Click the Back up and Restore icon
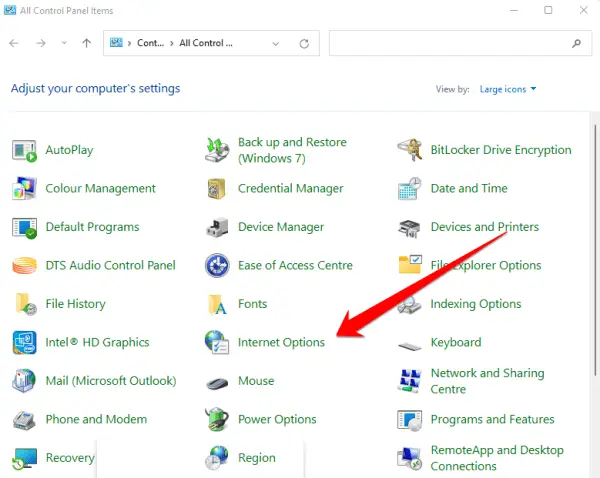The image size is (600, 478). point(217,150)
